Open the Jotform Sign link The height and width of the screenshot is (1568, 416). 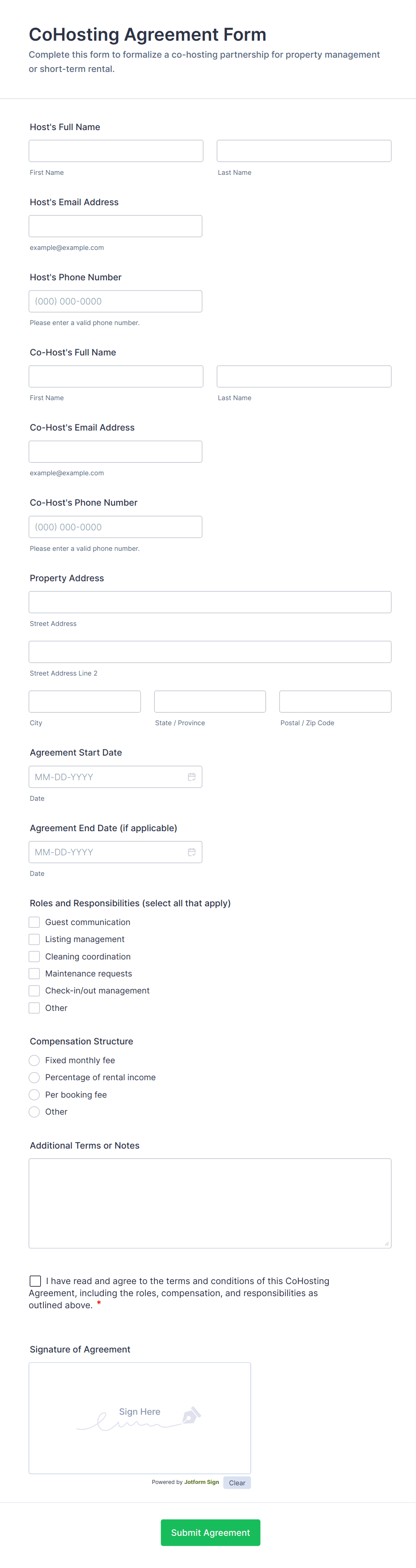tap(202, 1482)
